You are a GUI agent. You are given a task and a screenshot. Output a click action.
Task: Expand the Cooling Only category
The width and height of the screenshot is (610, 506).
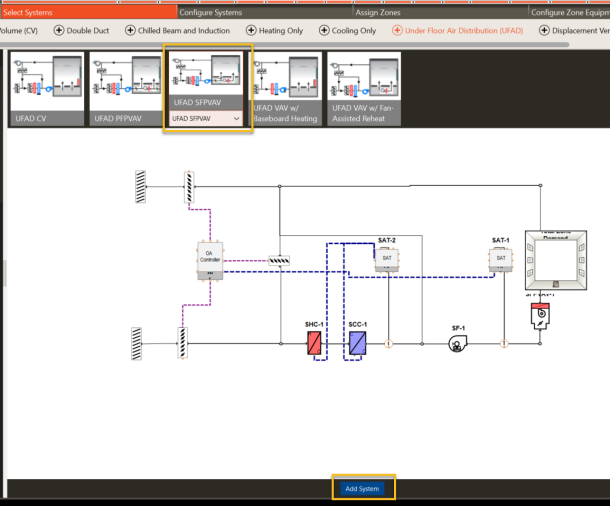click(347, 30)
